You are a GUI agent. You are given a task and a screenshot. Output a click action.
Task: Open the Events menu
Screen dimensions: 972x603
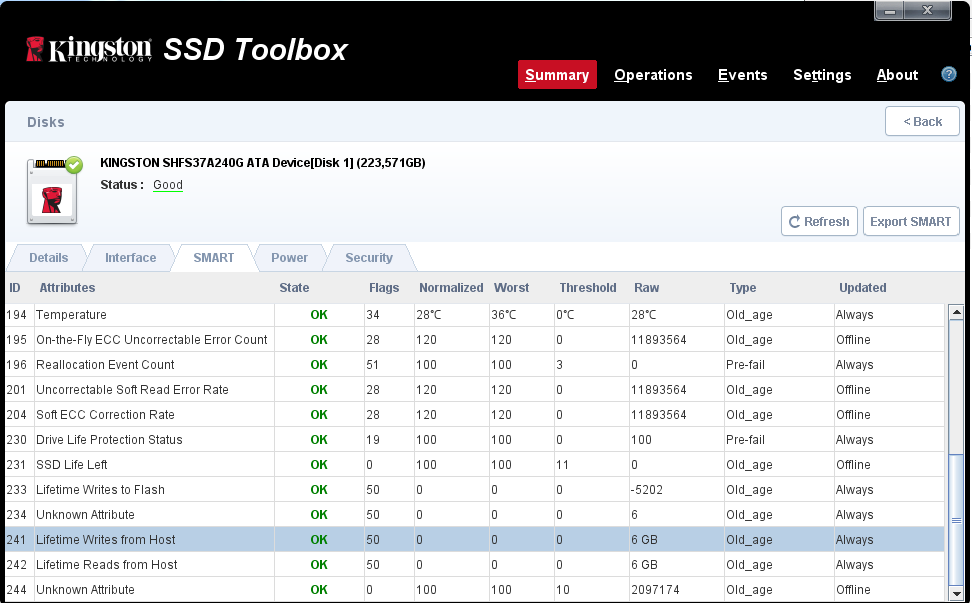(x=742, y=75)
